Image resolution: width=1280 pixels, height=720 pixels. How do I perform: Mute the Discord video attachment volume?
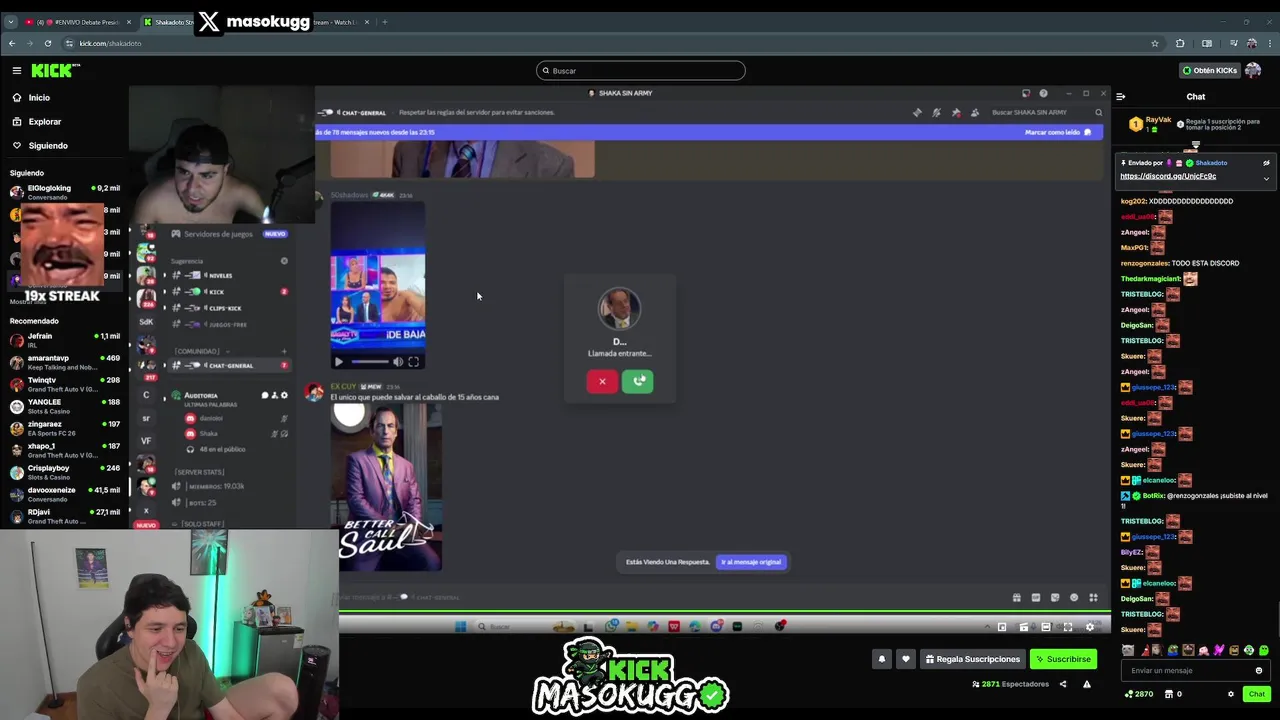point(398,362)
